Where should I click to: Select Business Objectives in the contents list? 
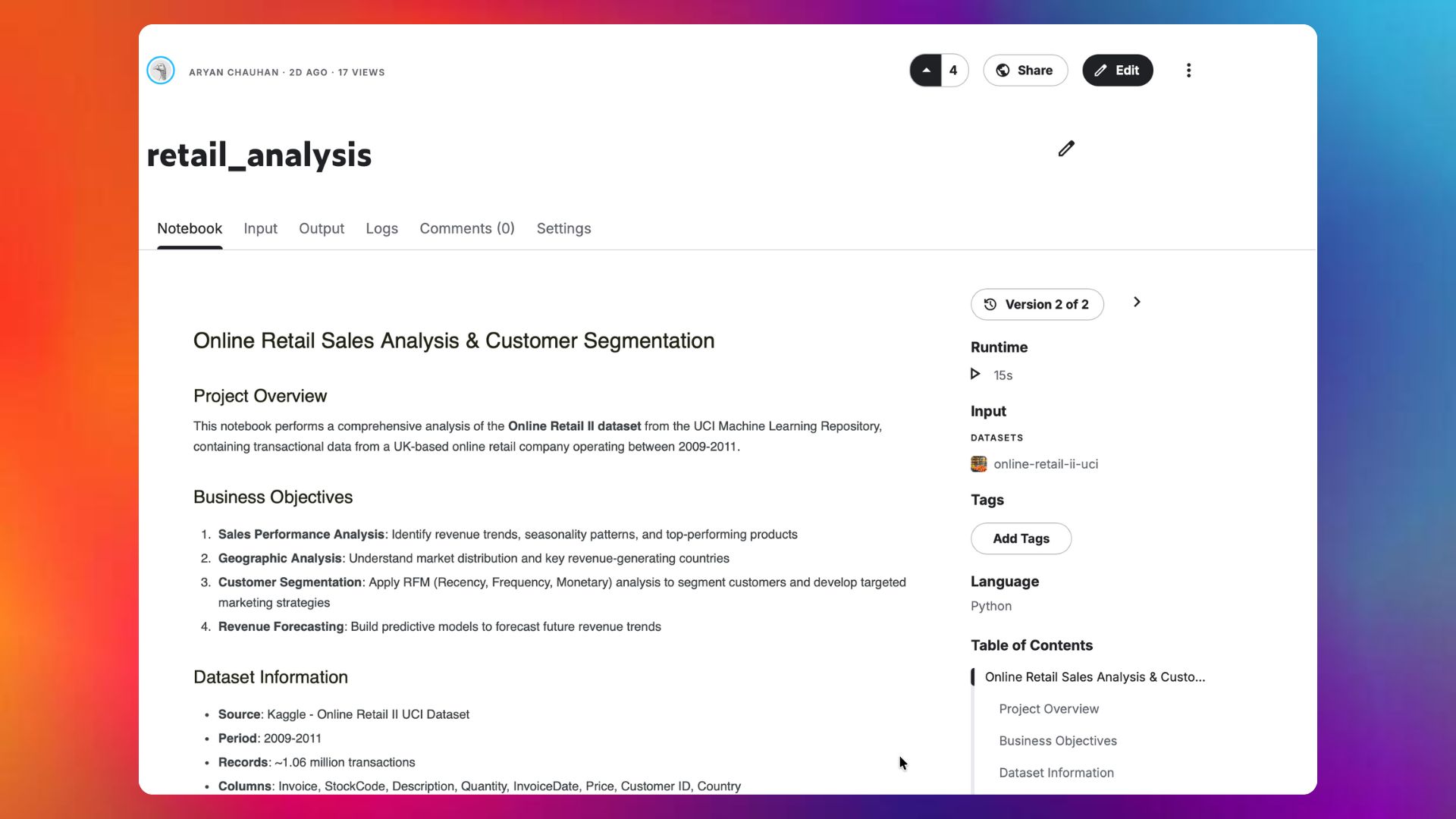pyautogui.click(x=1058, y=740)
